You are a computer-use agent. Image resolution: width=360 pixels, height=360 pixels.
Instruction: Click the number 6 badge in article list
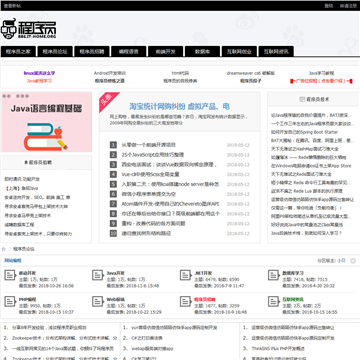(113, 194)
